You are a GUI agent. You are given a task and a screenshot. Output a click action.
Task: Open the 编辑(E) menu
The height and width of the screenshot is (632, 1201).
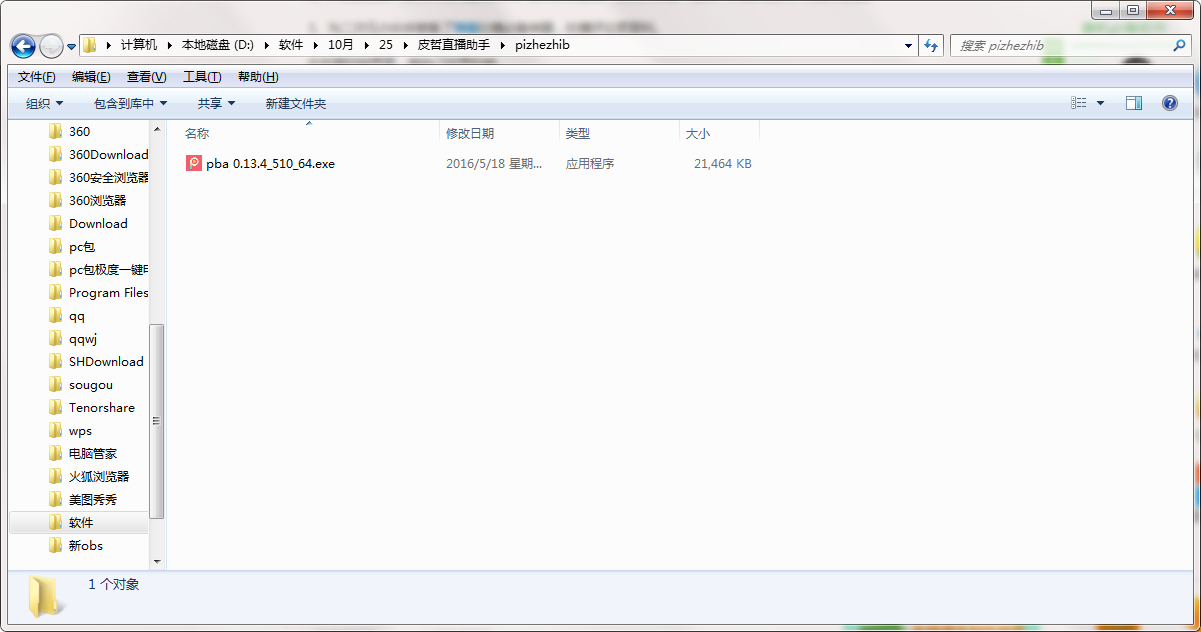[91, 77]
